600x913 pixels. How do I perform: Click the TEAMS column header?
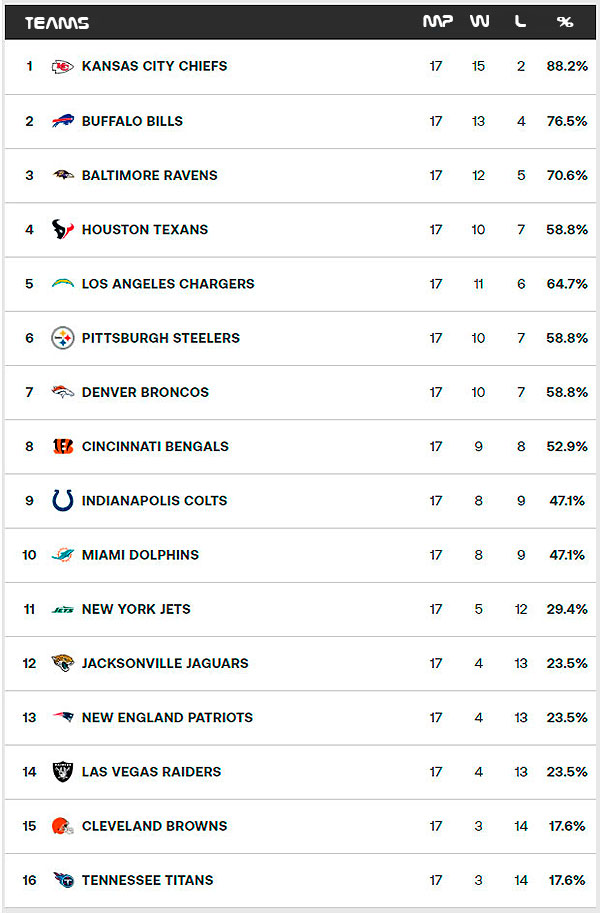pyautogui.click(x=57, y=23)
